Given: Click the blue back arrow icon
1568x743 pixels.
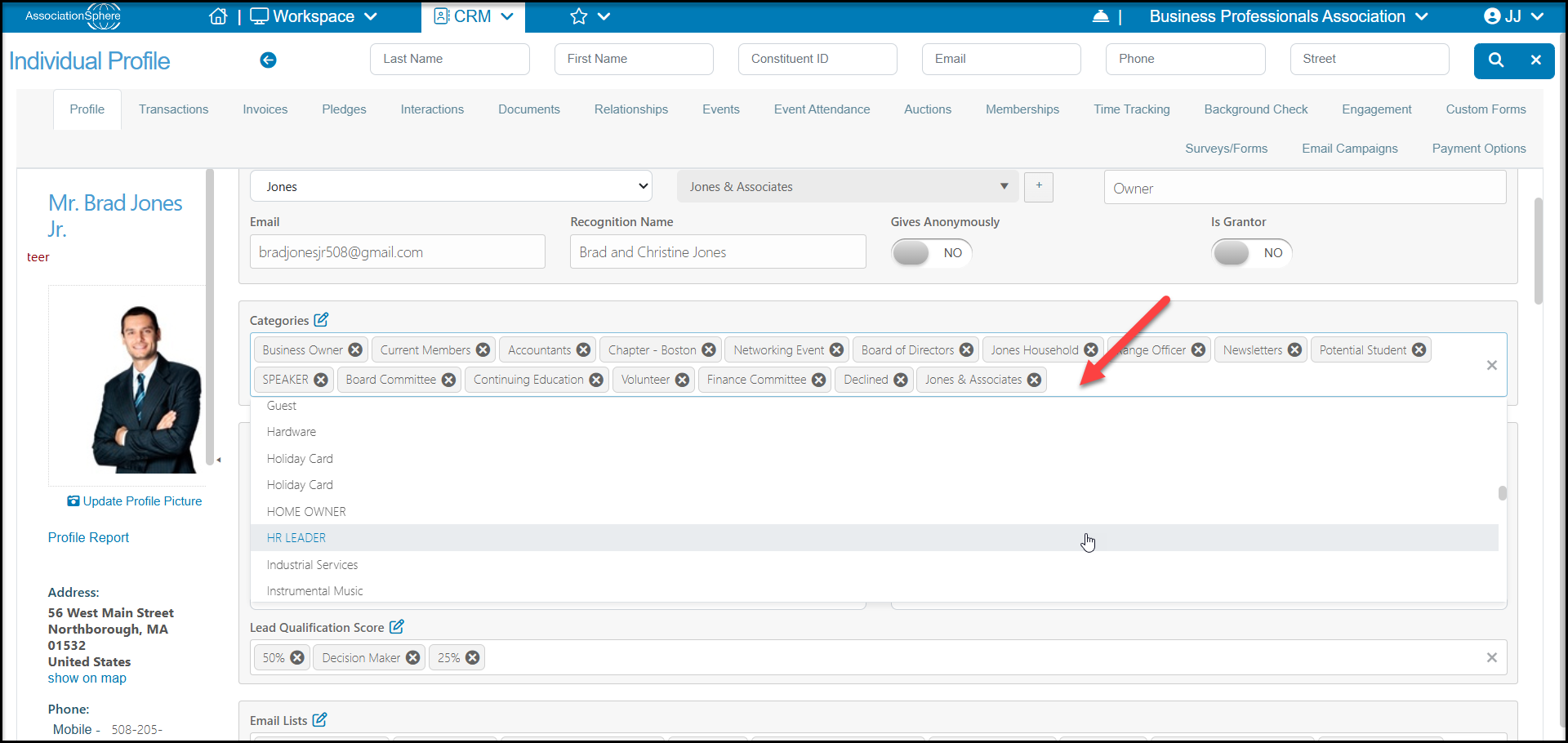Looking at the screenshot, I should click(x=268, y=60).
